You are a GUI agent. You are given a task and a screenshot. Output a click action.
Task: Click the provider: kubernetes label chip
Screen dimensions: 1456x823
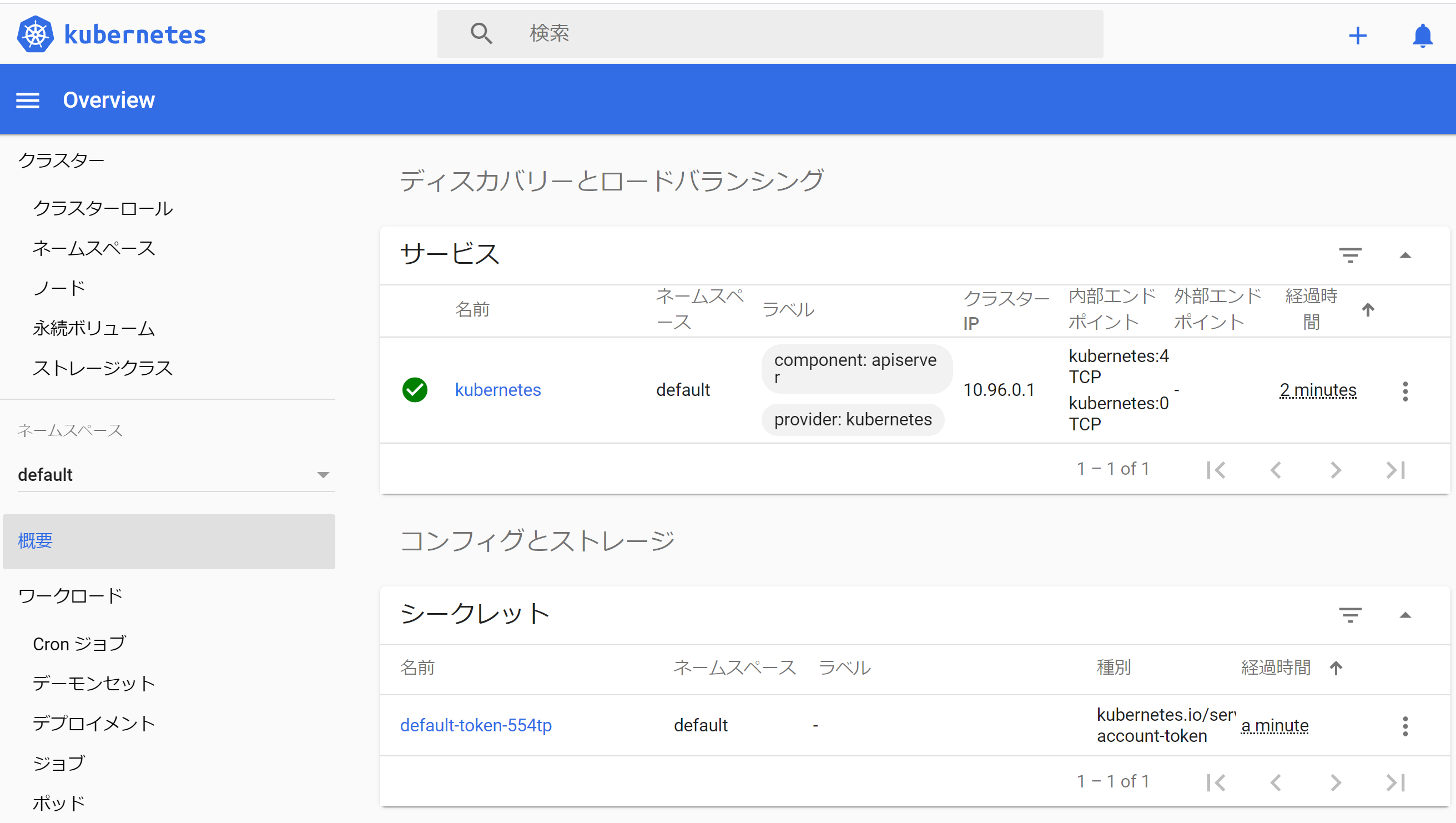point(853,420)
